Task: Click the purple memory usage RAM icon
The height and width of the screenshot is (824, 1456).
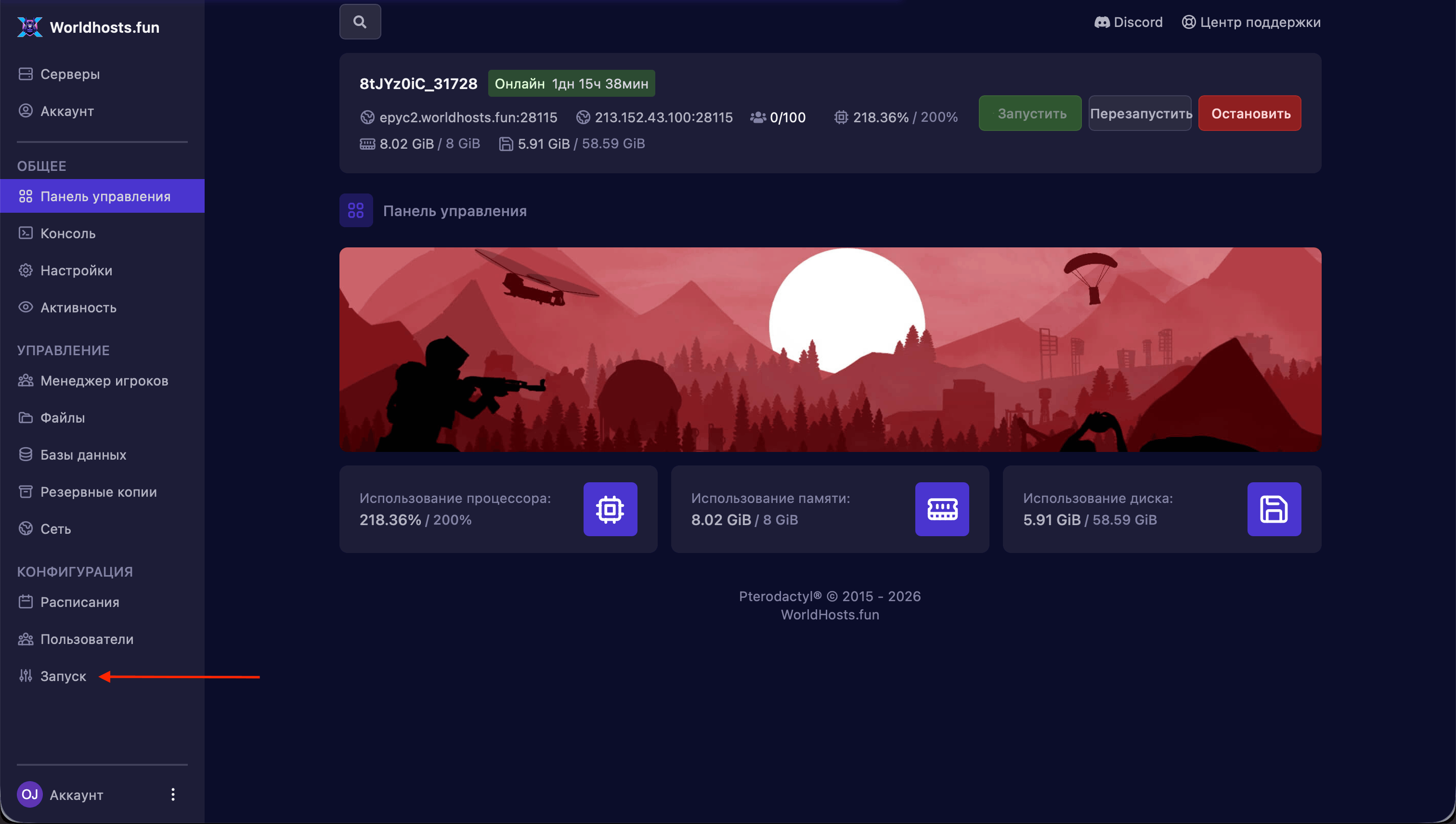Action: (x=942, y=509)
